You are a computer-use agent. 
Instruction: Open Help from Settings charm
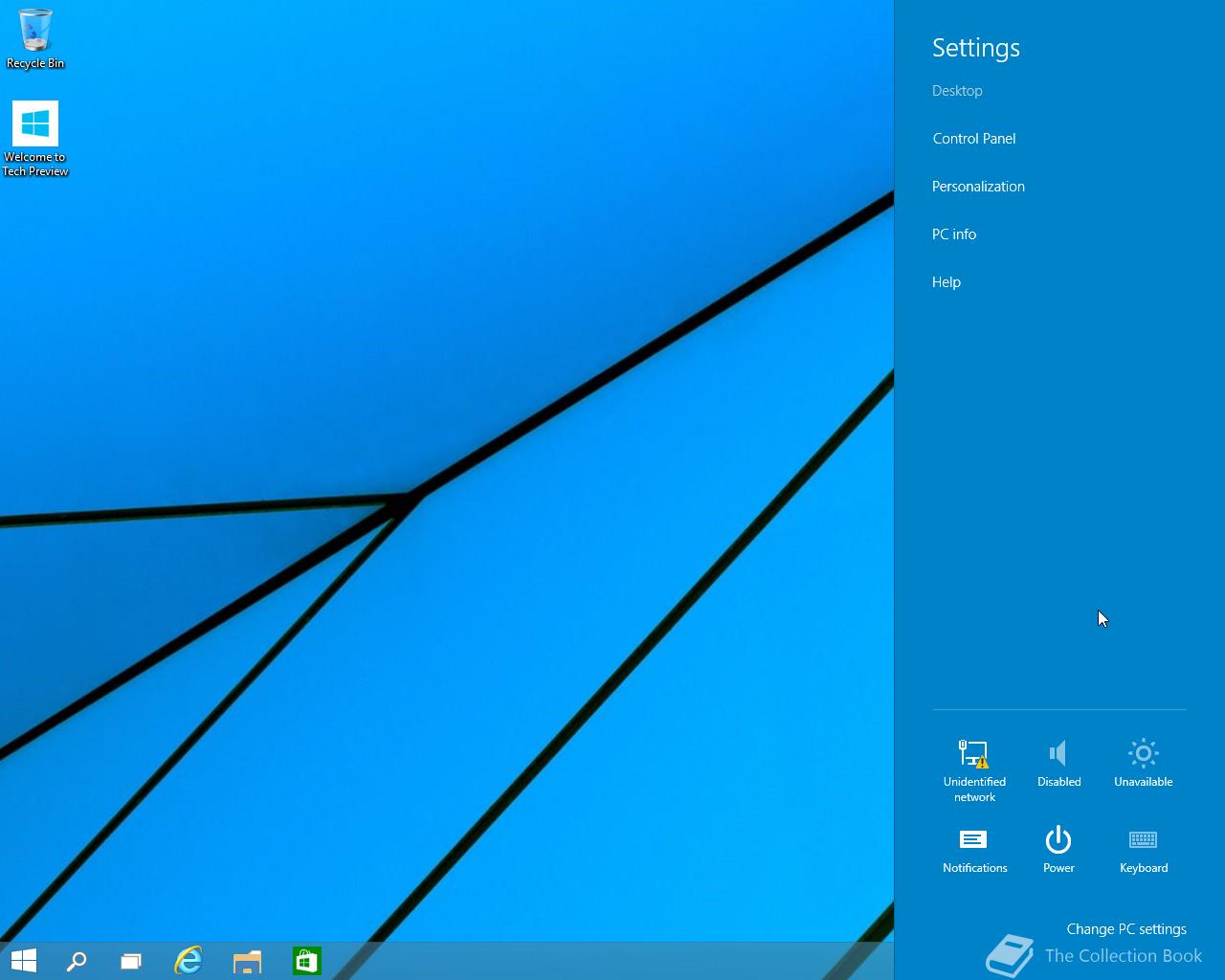click(947, 282)
